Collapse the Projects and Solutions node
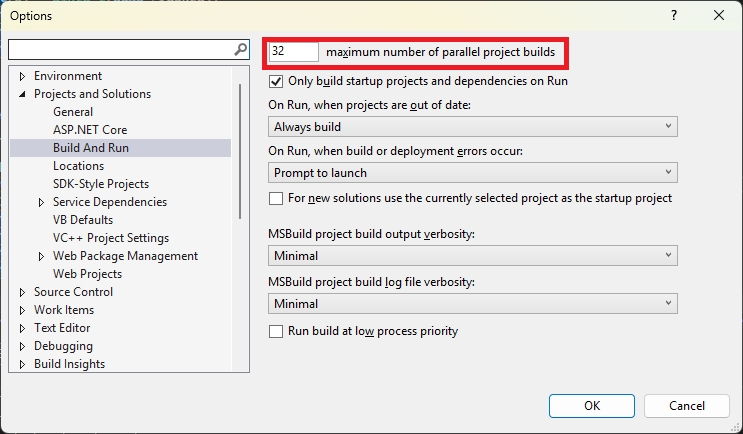 [x=22, y=94]
